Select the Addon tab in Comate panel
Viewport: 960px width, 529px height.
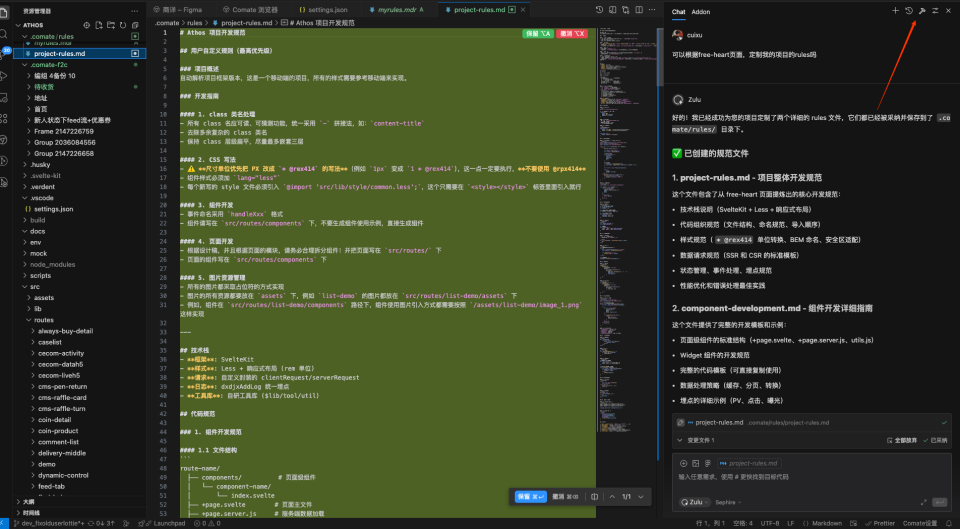(x=700, y=12)
